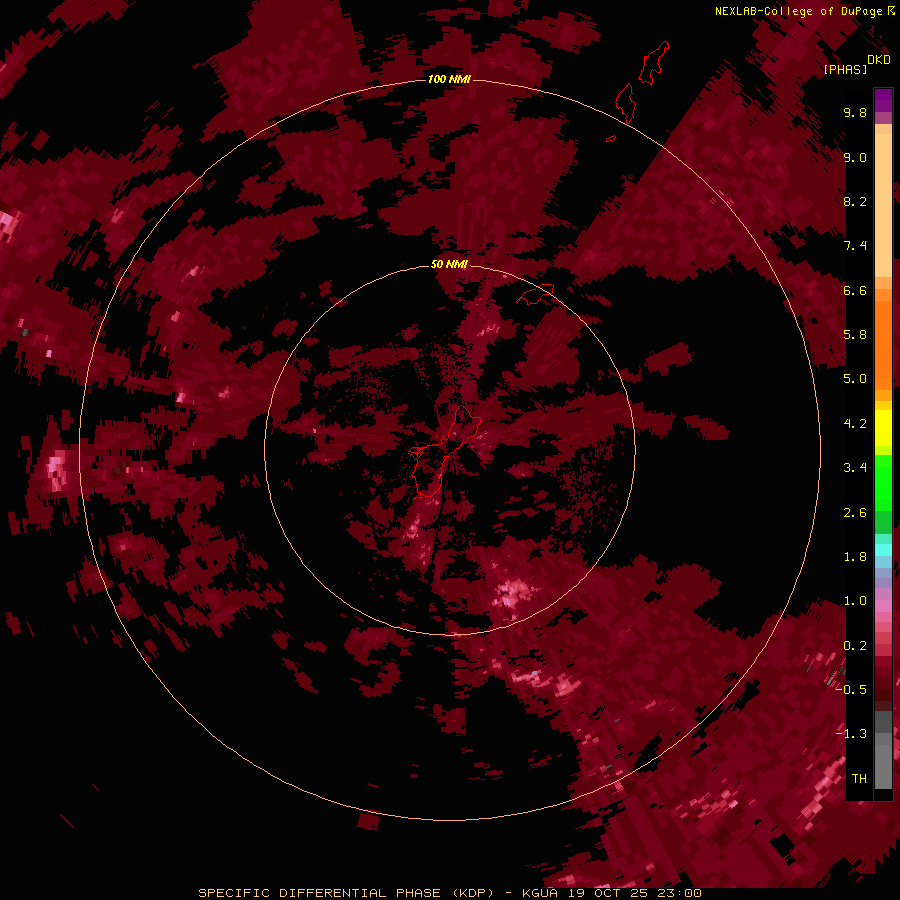
Task: Click the 5.0 color scale label
Action: 855,379
